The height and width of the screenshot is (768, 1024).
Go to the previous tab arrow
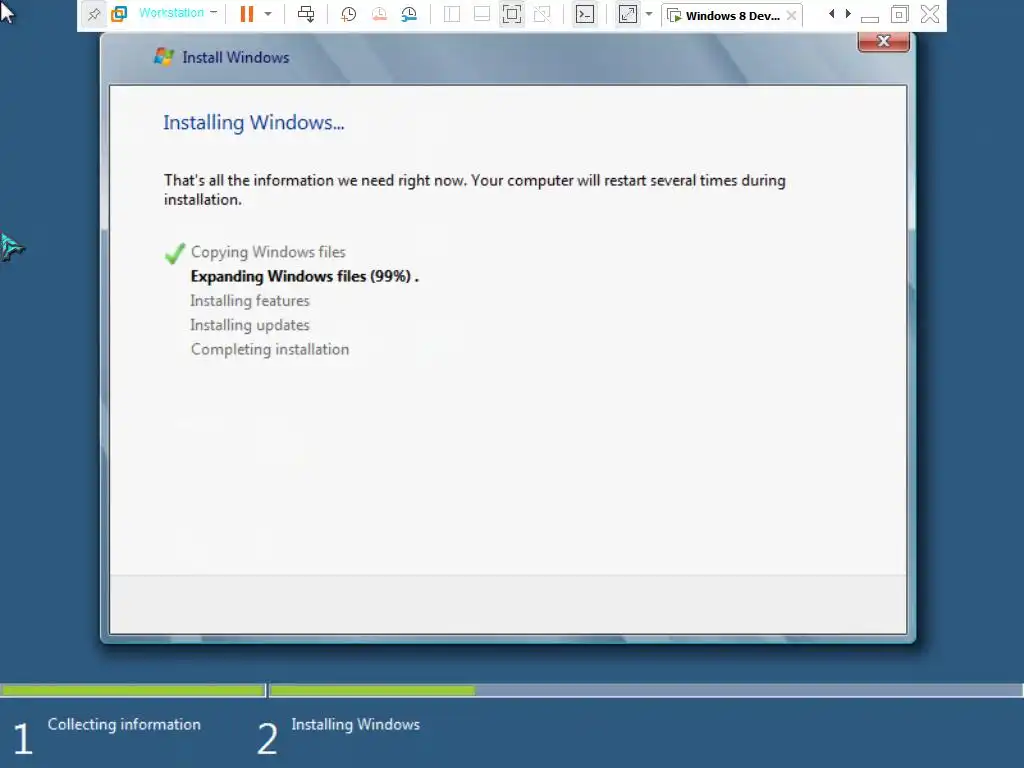(831, 14)
